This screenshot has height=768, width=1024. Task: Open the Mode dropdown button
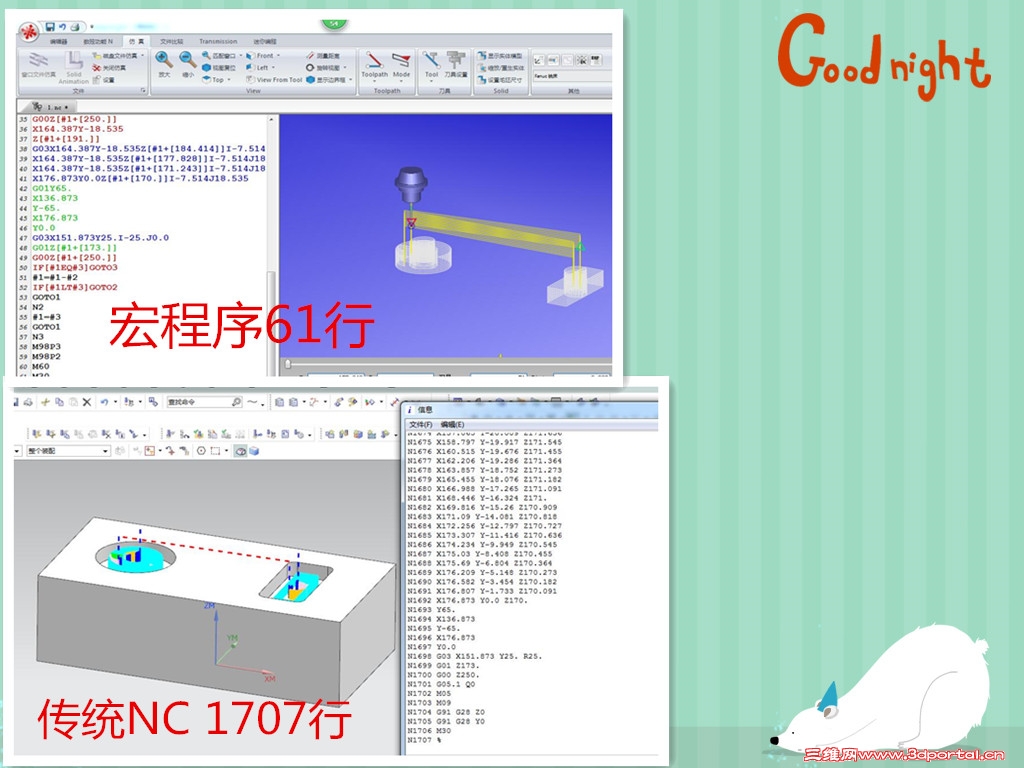point(401,66)
